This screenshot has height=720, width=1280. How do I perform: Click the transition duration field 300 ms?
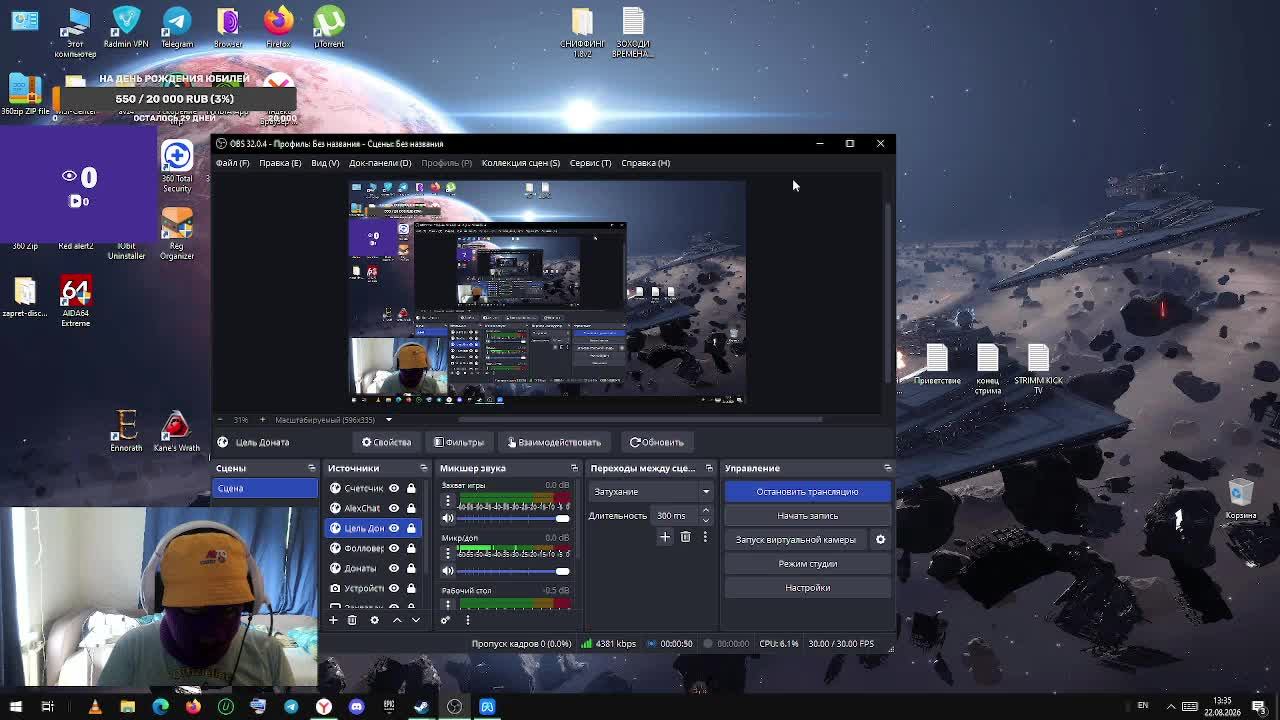coord(675,516)
